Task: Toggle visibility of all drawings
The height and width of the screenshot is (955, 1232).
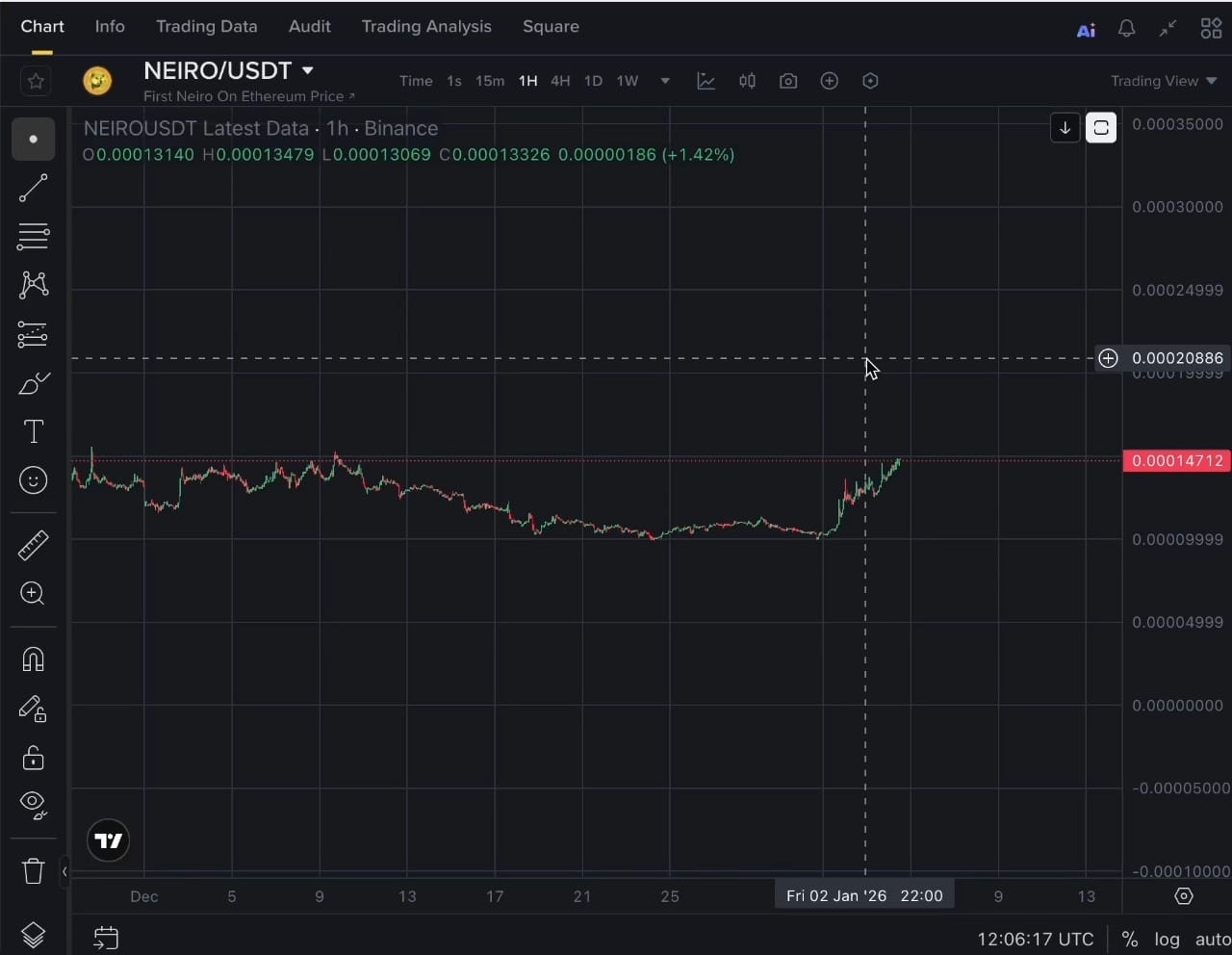Action: (x=33, y=807)
